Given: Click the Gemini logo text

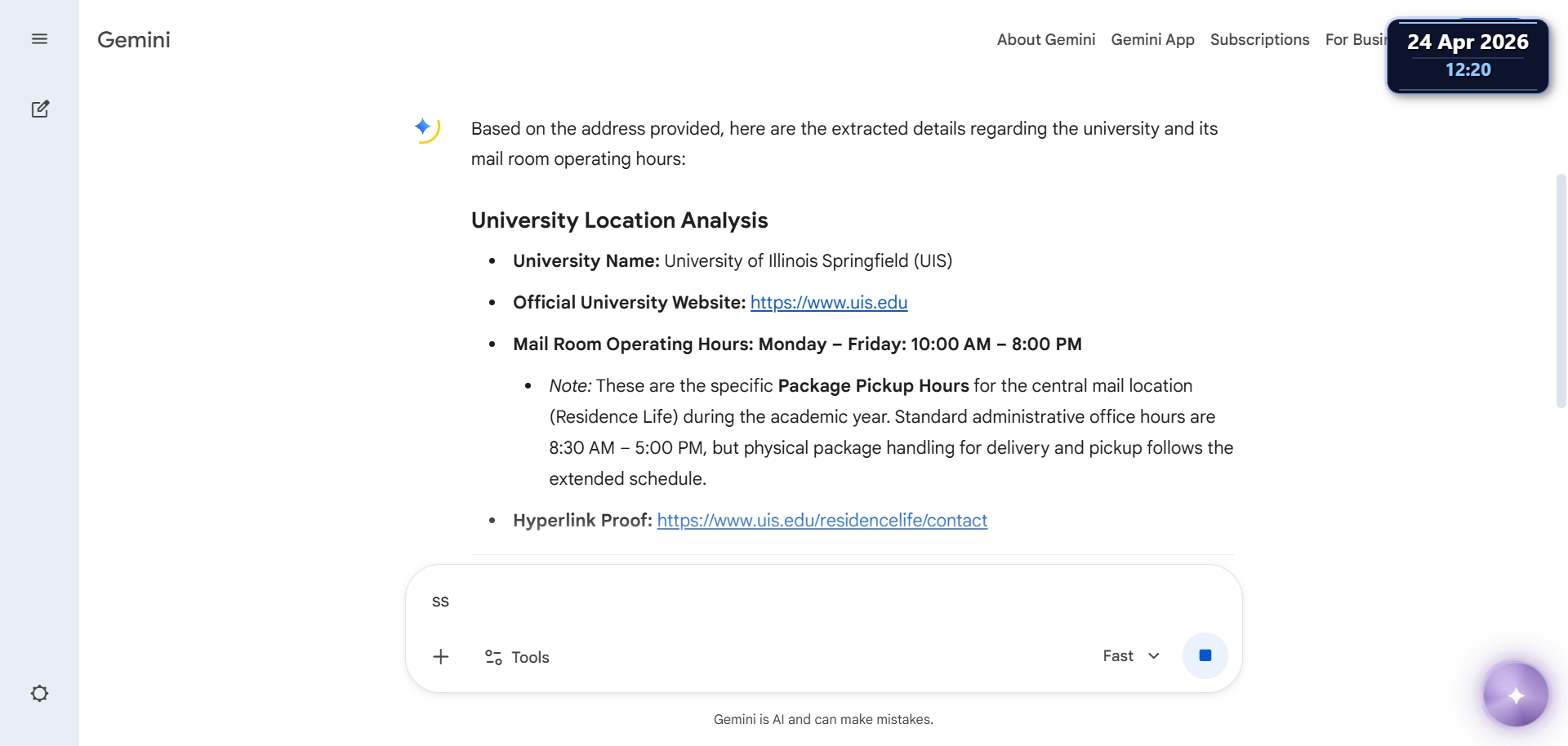Looking at the screenshot, I should pos(134,40).
